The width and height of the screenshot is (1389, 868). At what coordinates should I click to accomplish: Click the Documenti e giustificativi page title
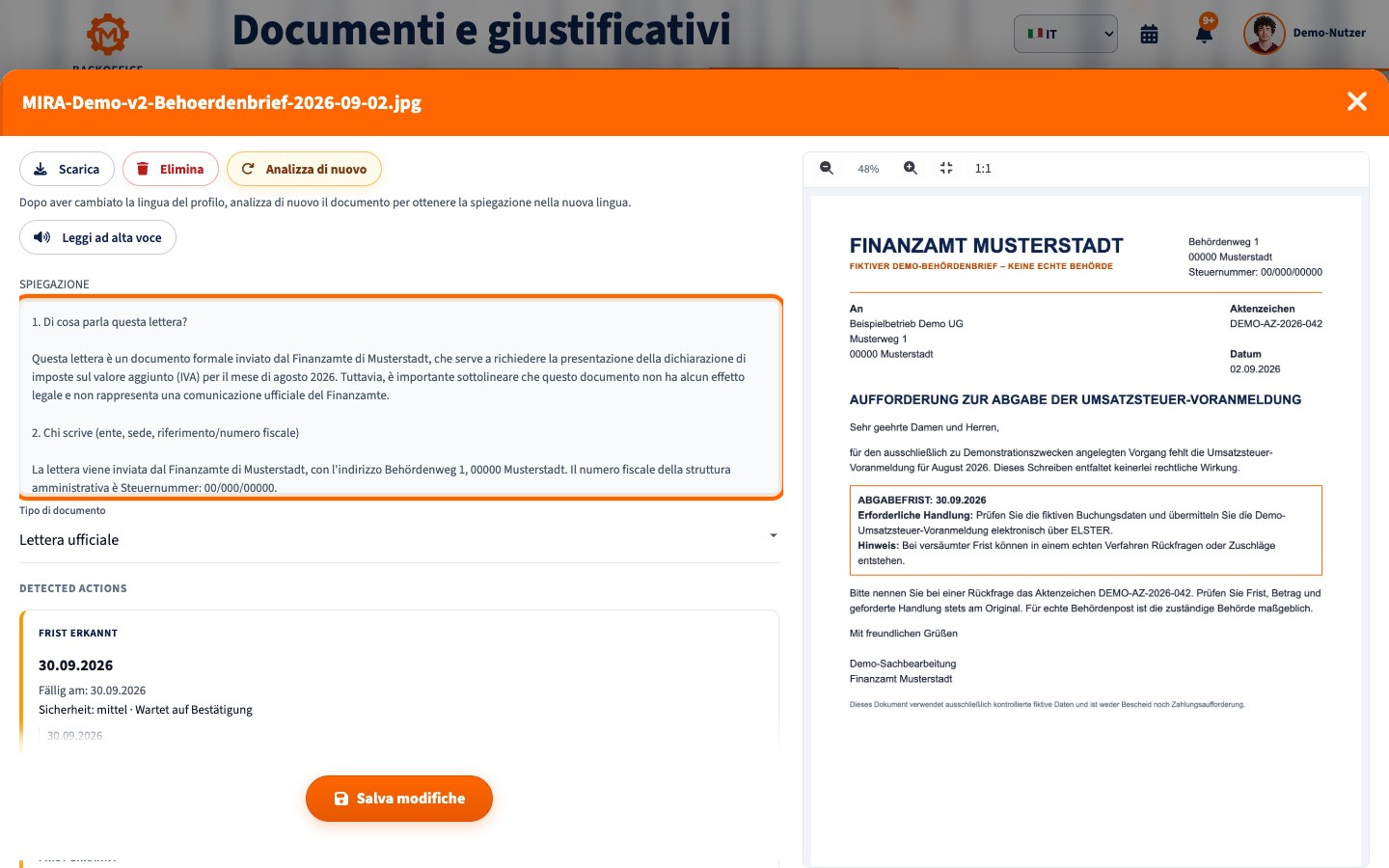click(x=481, y=30)
